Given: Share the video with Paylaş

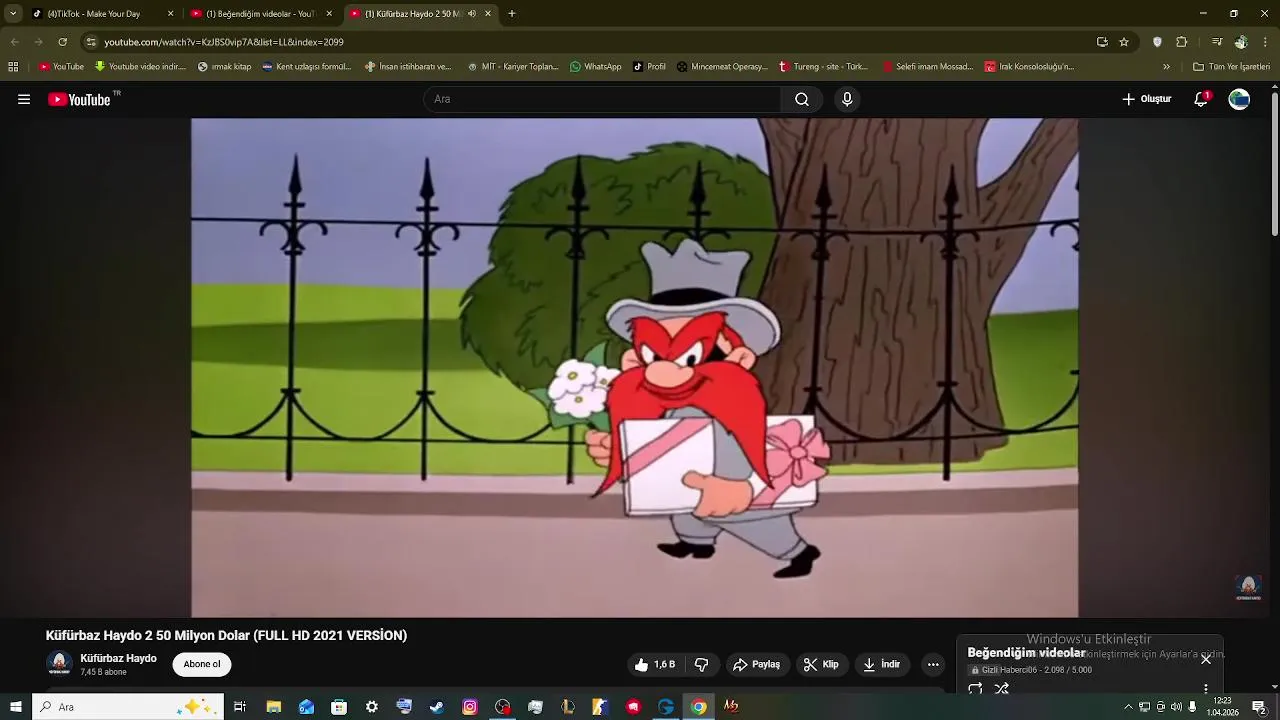Looking at the screenshot, I should (756, 664).
